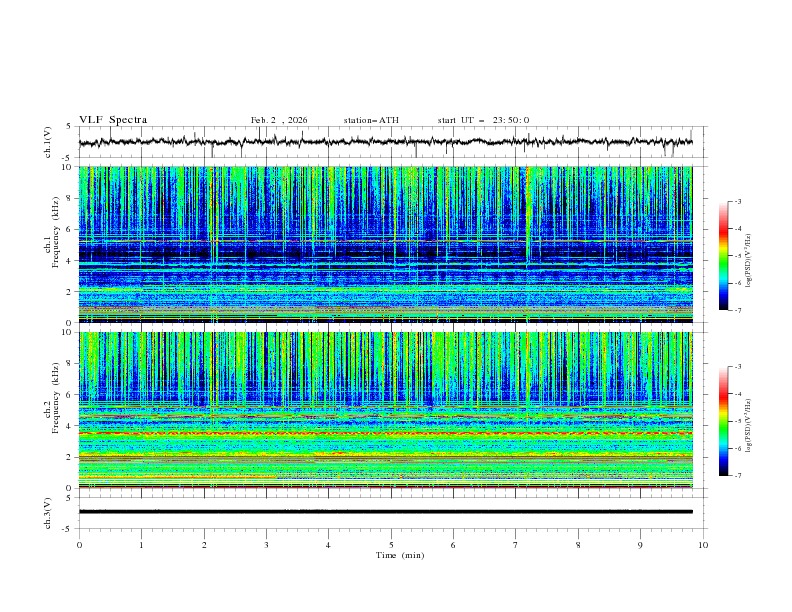Click the "-3" label on ch.1 color bar

pos(738,201)
